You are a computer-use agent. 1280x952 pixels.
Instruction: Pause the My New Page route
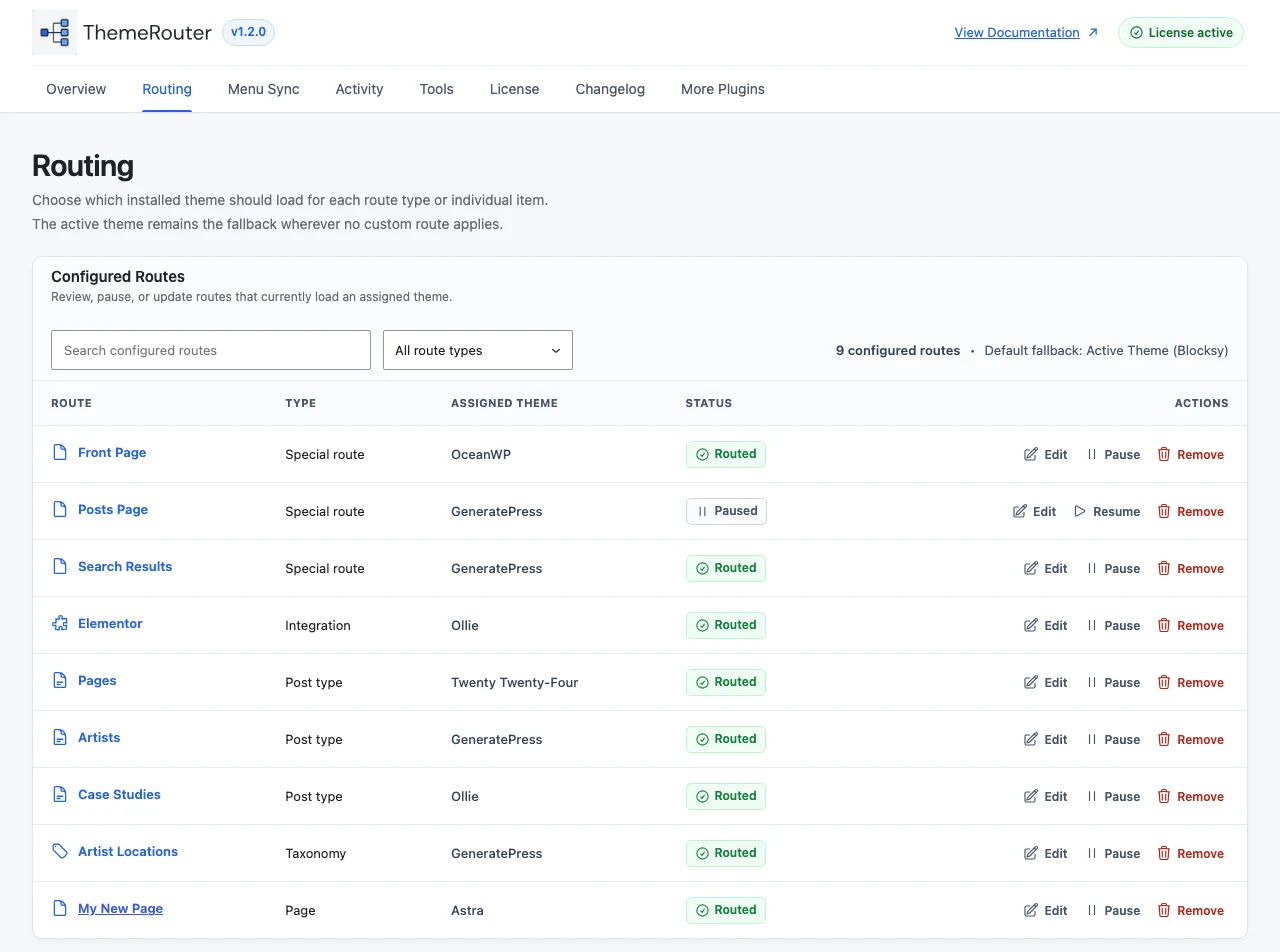pyautogui.click(x=1113, y=911)
